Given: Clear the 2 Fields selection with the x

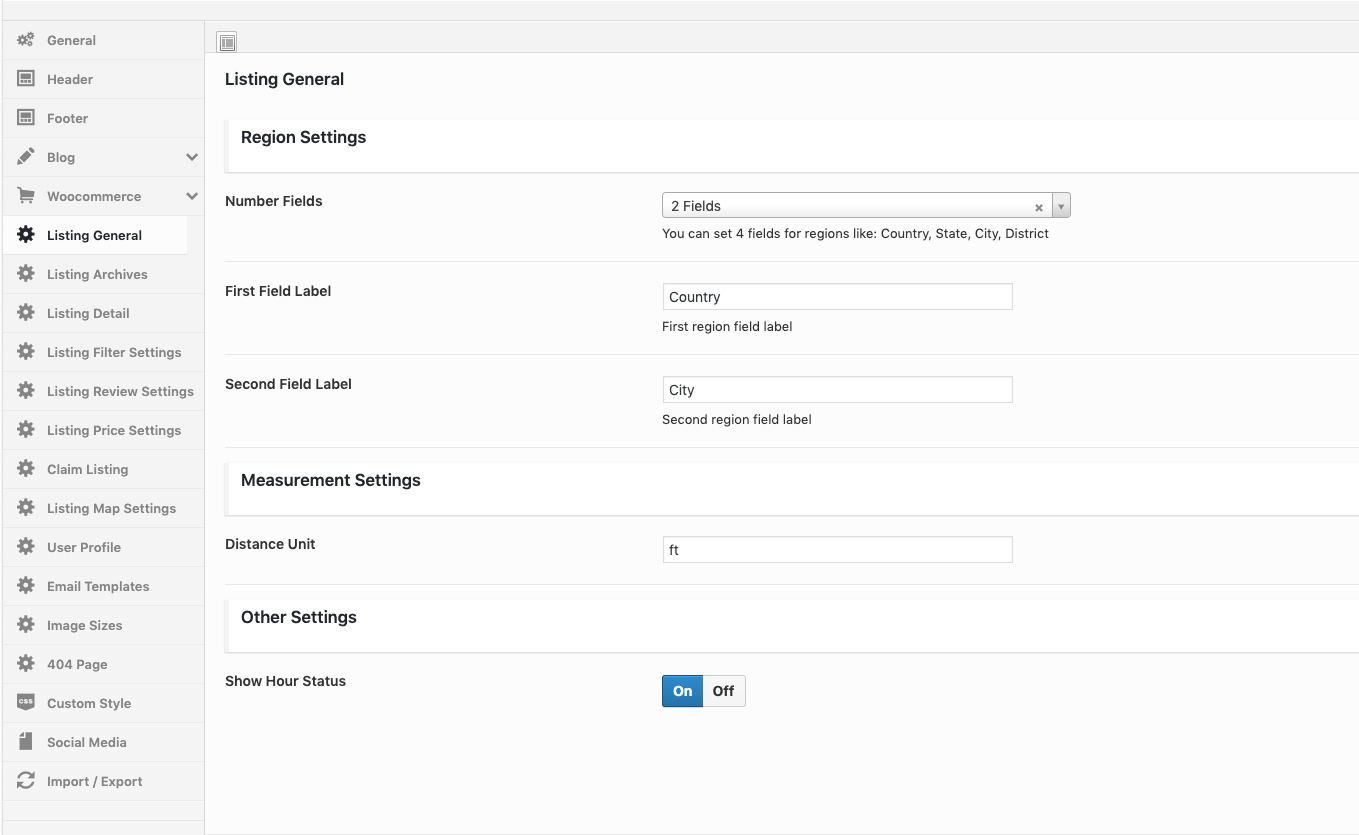Looking at the screenshot, I should (x=1039, y=207).
